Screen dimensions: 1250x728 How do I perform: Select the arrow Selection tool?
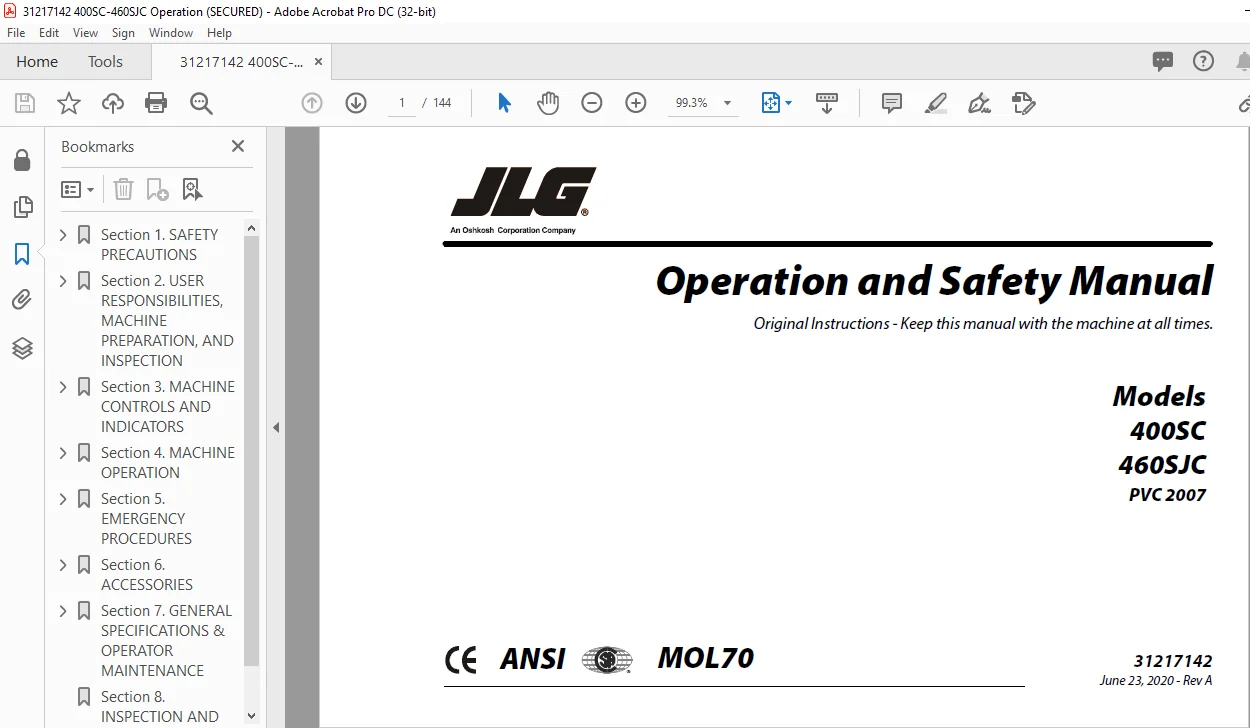coord(504,103)
